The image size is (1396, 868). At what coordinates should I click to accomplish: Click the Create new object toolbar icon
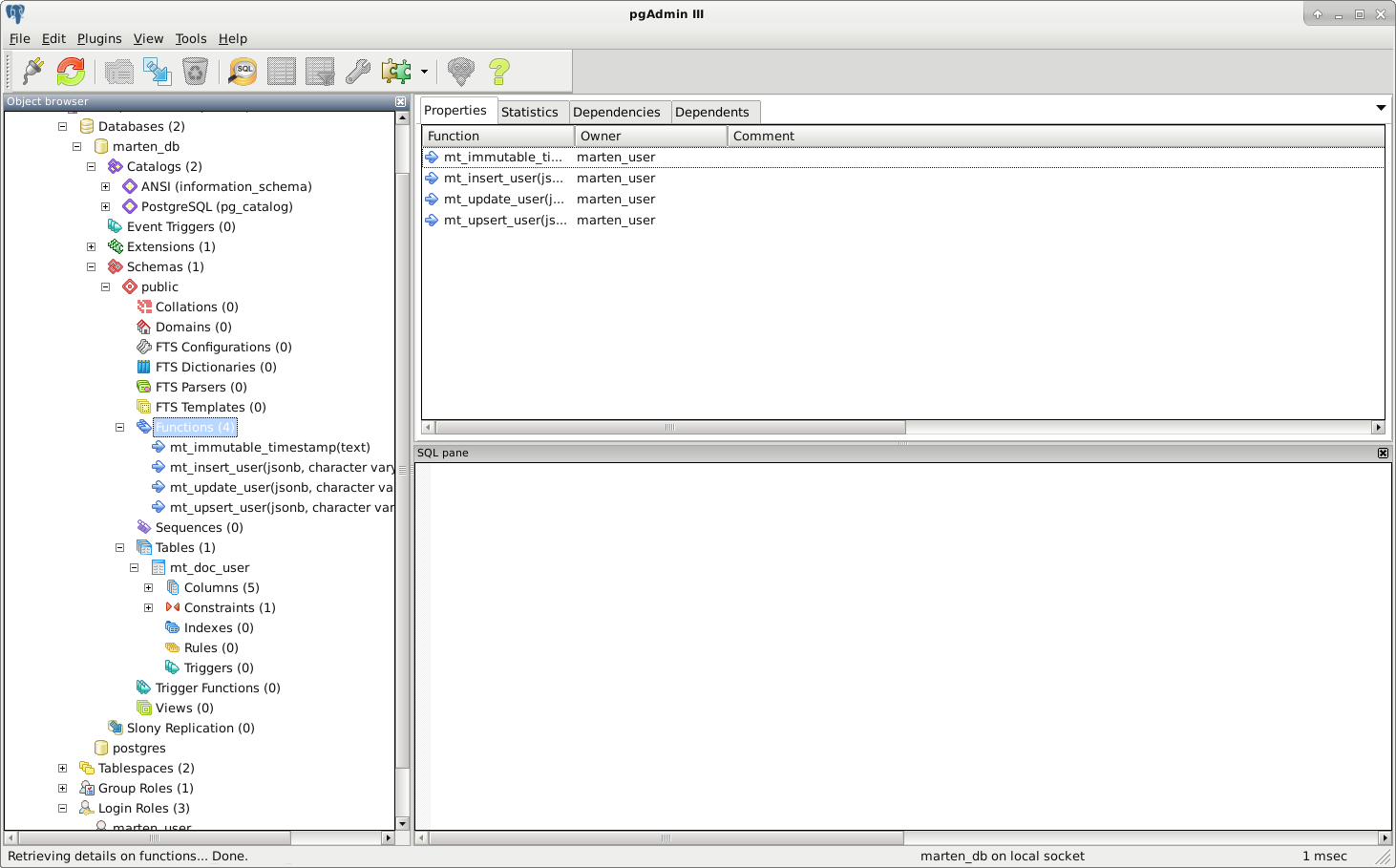click(157, 71)
